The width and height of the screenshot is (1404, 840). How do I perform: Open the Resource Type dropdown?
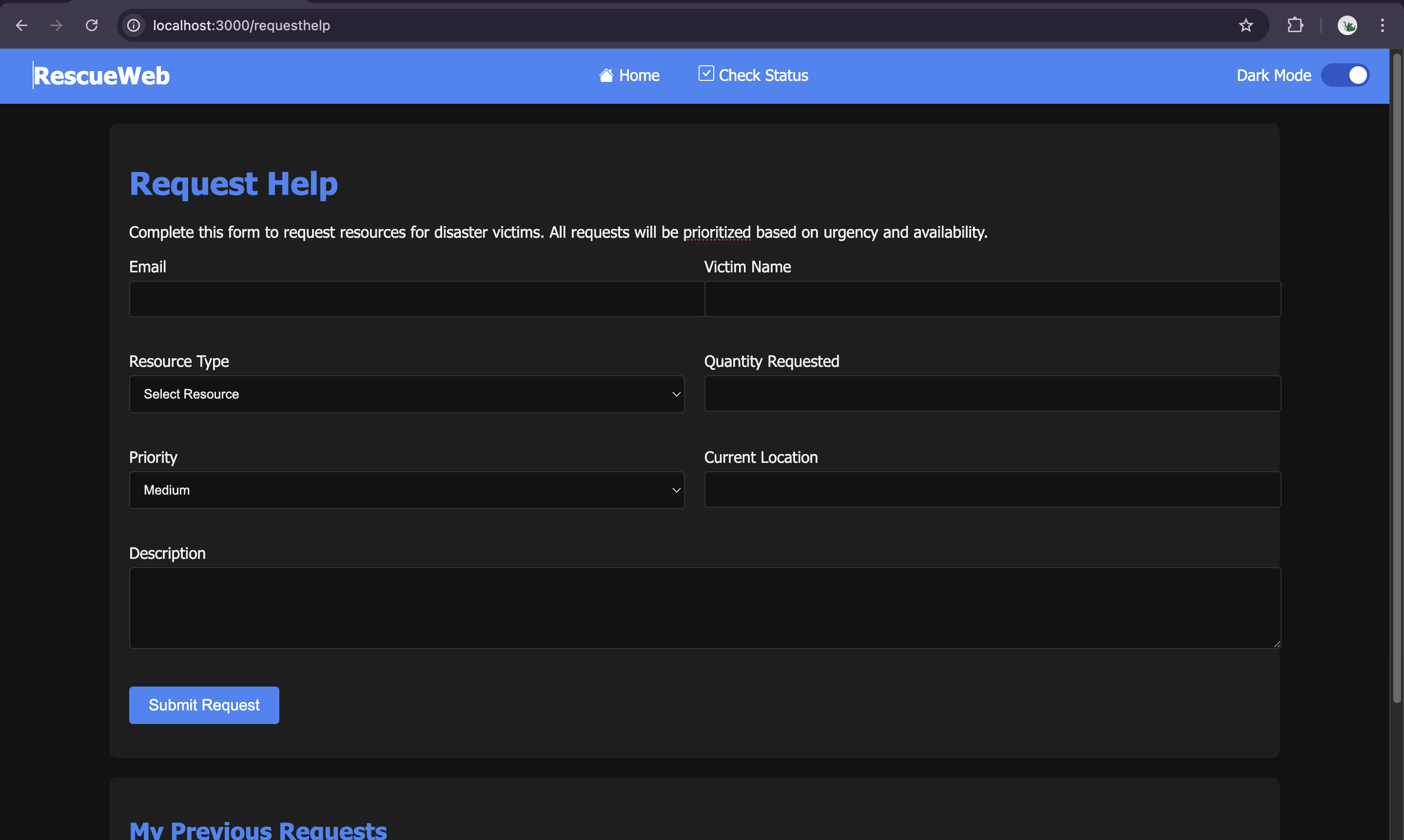(407, 394)
